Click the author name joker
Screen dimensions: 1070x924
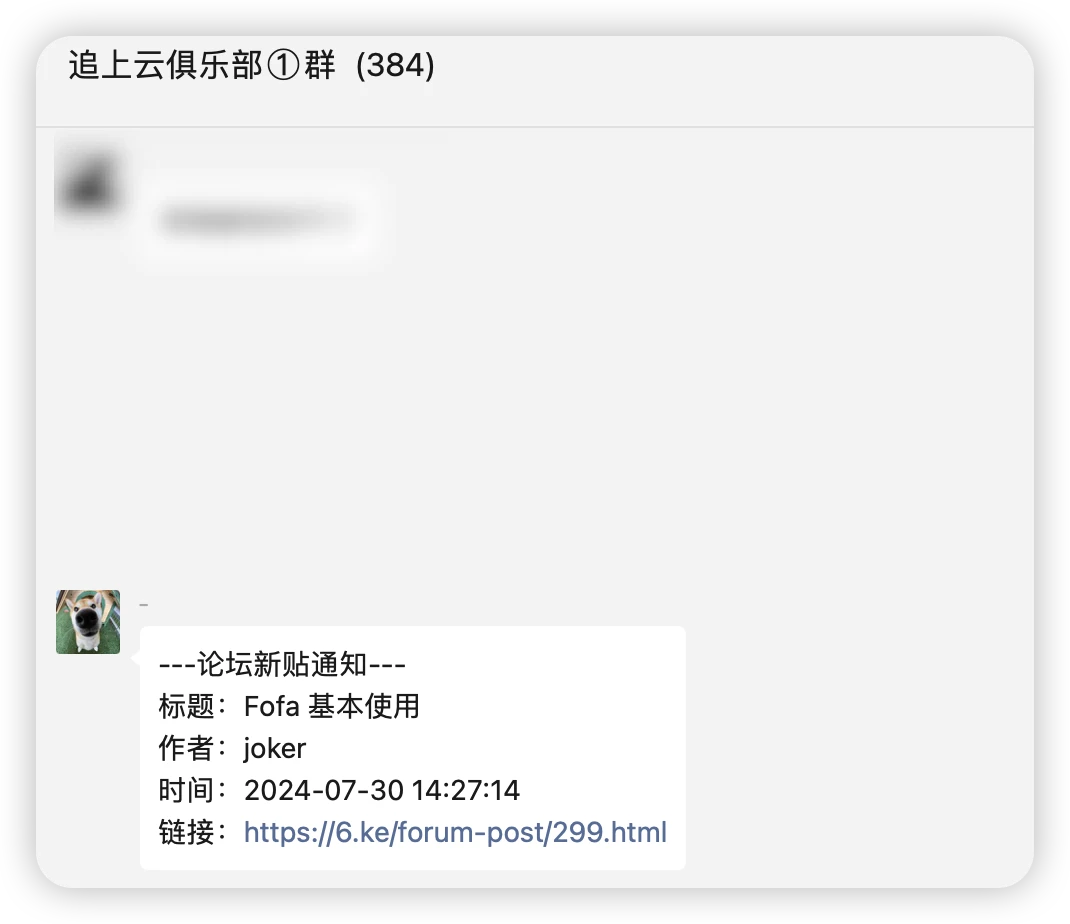(x=274, y=749)
